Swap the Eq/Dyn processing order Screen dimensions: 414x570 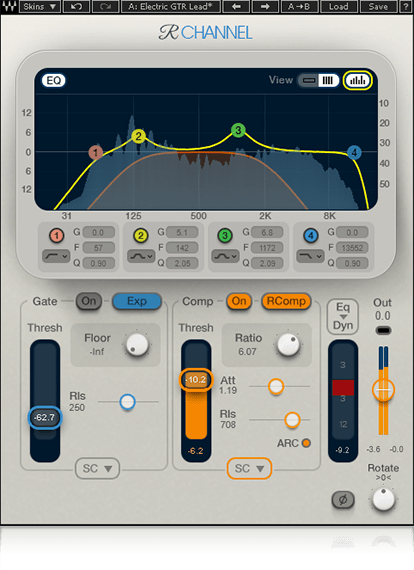click(343, 317)
